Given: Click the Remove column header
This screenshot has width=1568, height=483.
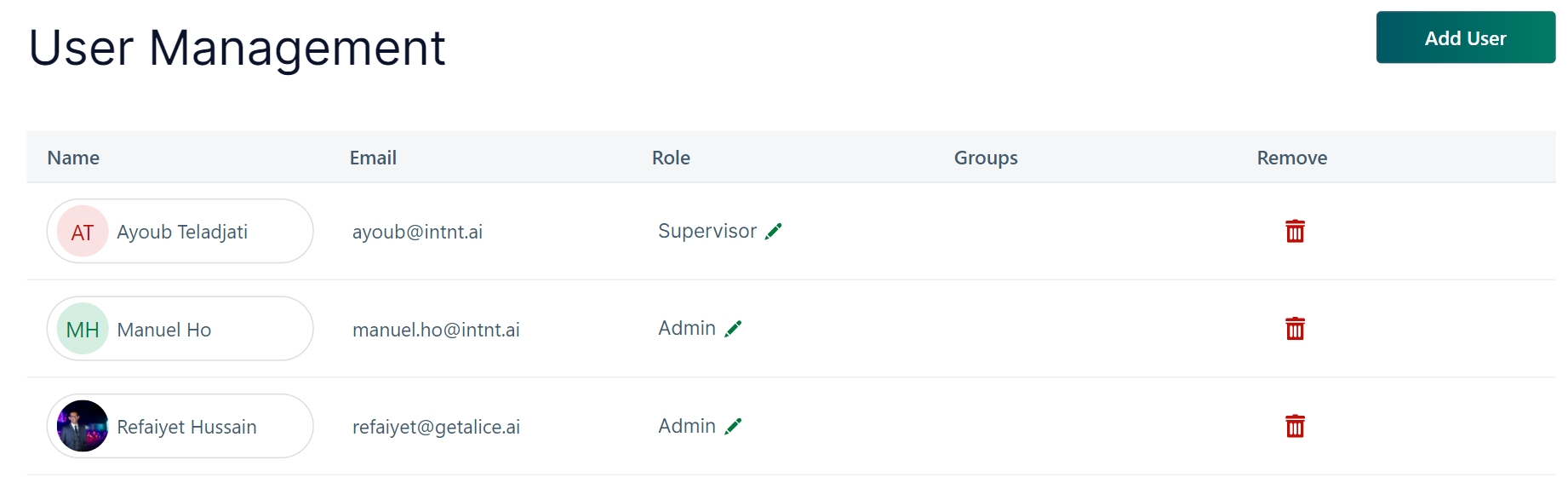Looking at the screenshot, I should tap(1291, 158).
